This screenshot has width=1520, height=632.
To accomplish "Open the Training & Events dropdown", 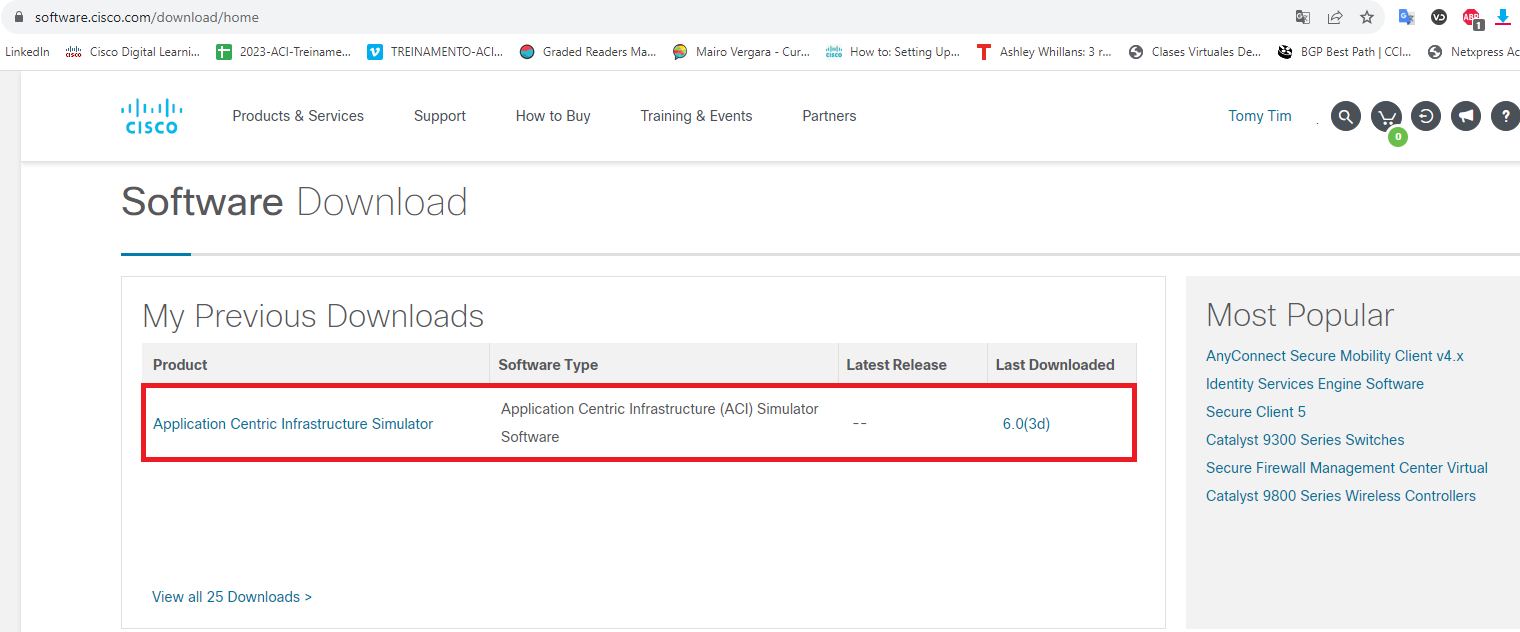I will coord(696,115).
